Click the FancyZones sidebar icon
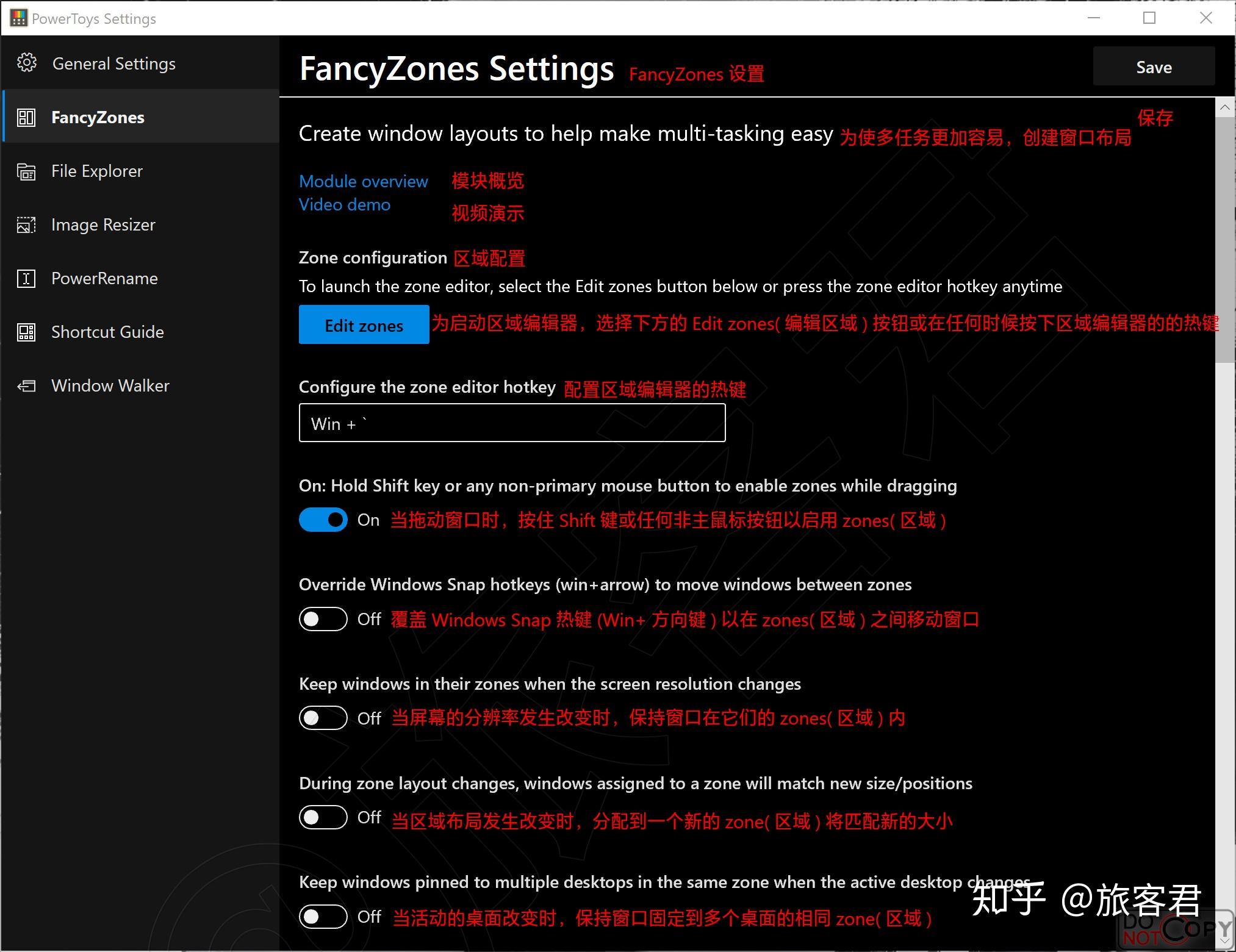The image size is (1236, 952). pyautogui.click(x=26, y=117)
